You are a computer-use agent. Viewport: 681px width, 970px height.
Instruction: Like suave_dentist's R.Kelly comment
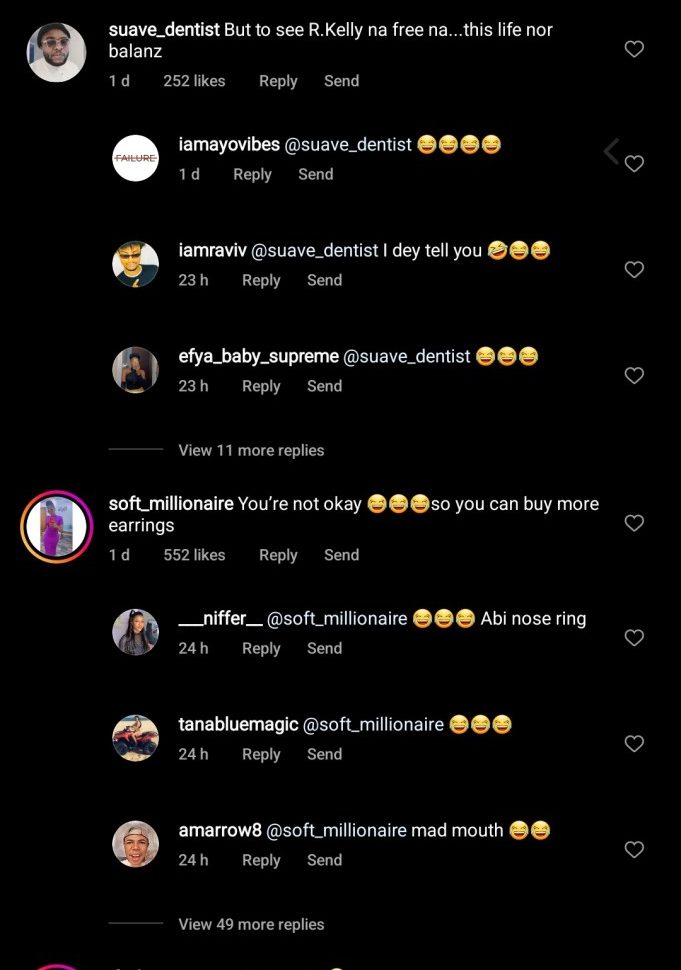point(634,49)
